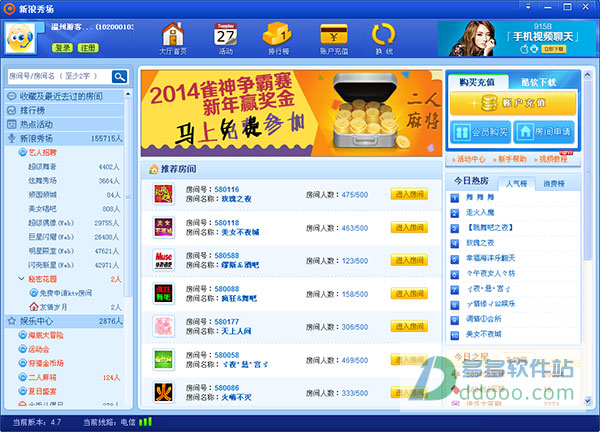Click room 580088 thumbnail icon
This screenshot has width=600, height=432.
point(164,293)
